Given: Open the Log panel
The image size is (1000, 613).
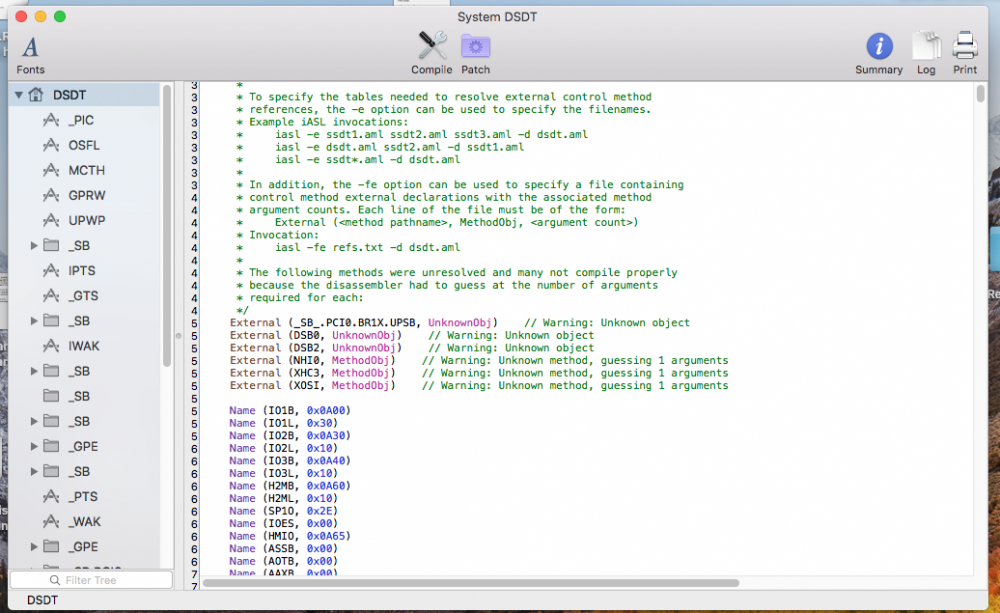Looking at the screenshot, I should 926,54.
